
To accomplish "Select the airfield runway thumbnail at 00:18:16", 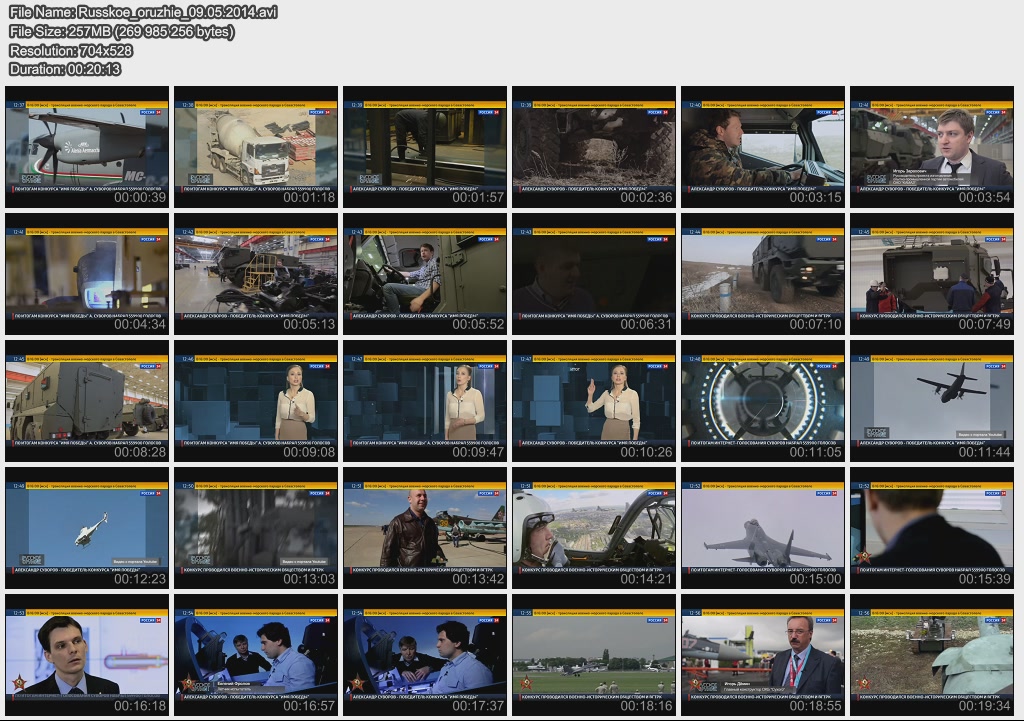I will 594,655.
